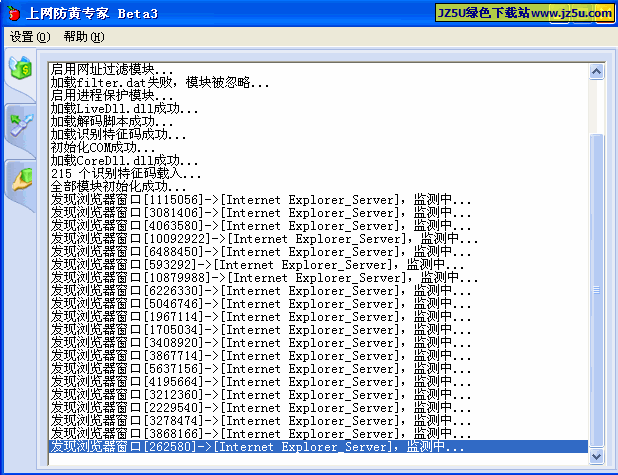Open the 帮助(H) menu

[84, 37]
